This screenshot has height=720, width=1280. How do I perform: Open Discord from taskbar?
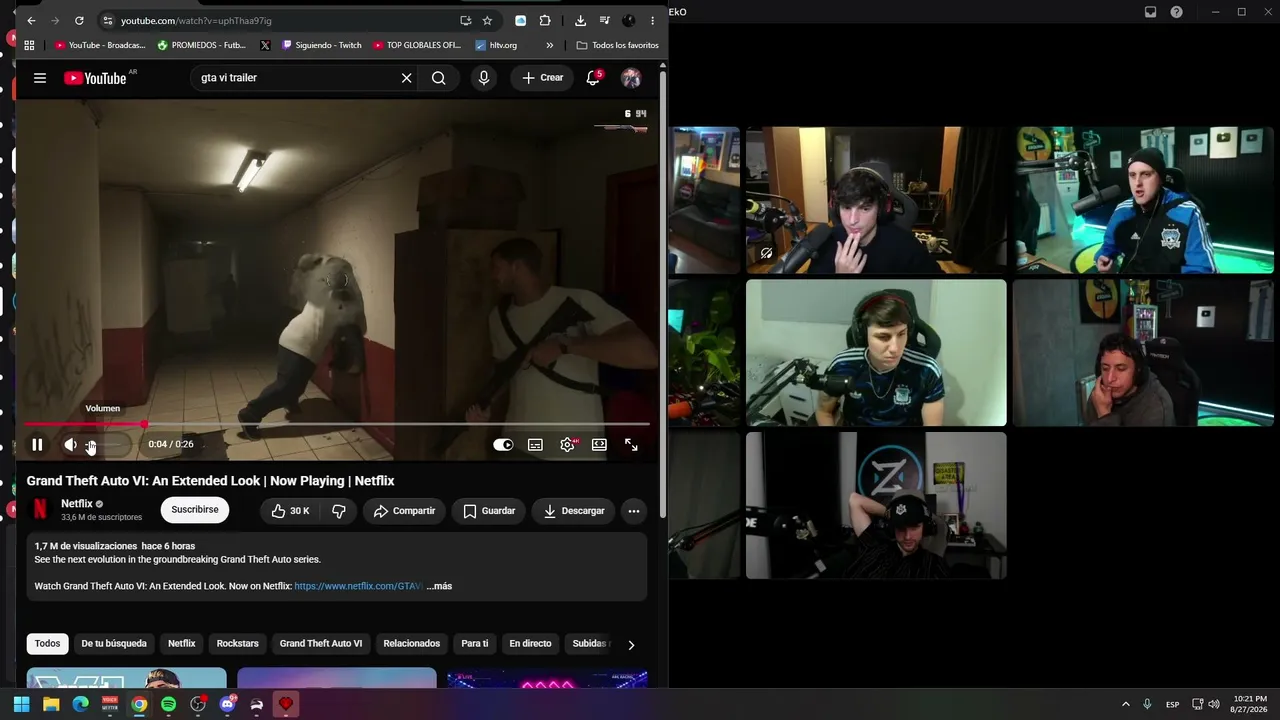tap(227, 704)
